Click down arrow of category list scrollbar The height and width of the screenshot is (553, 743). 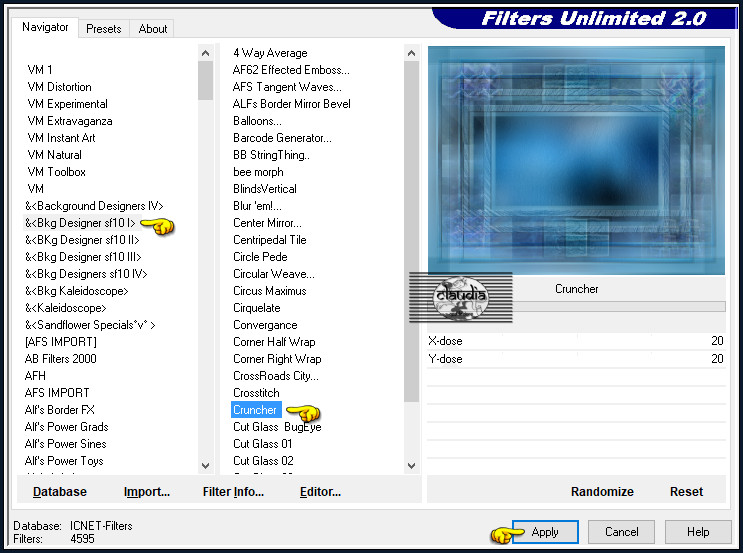pos(205,465)
